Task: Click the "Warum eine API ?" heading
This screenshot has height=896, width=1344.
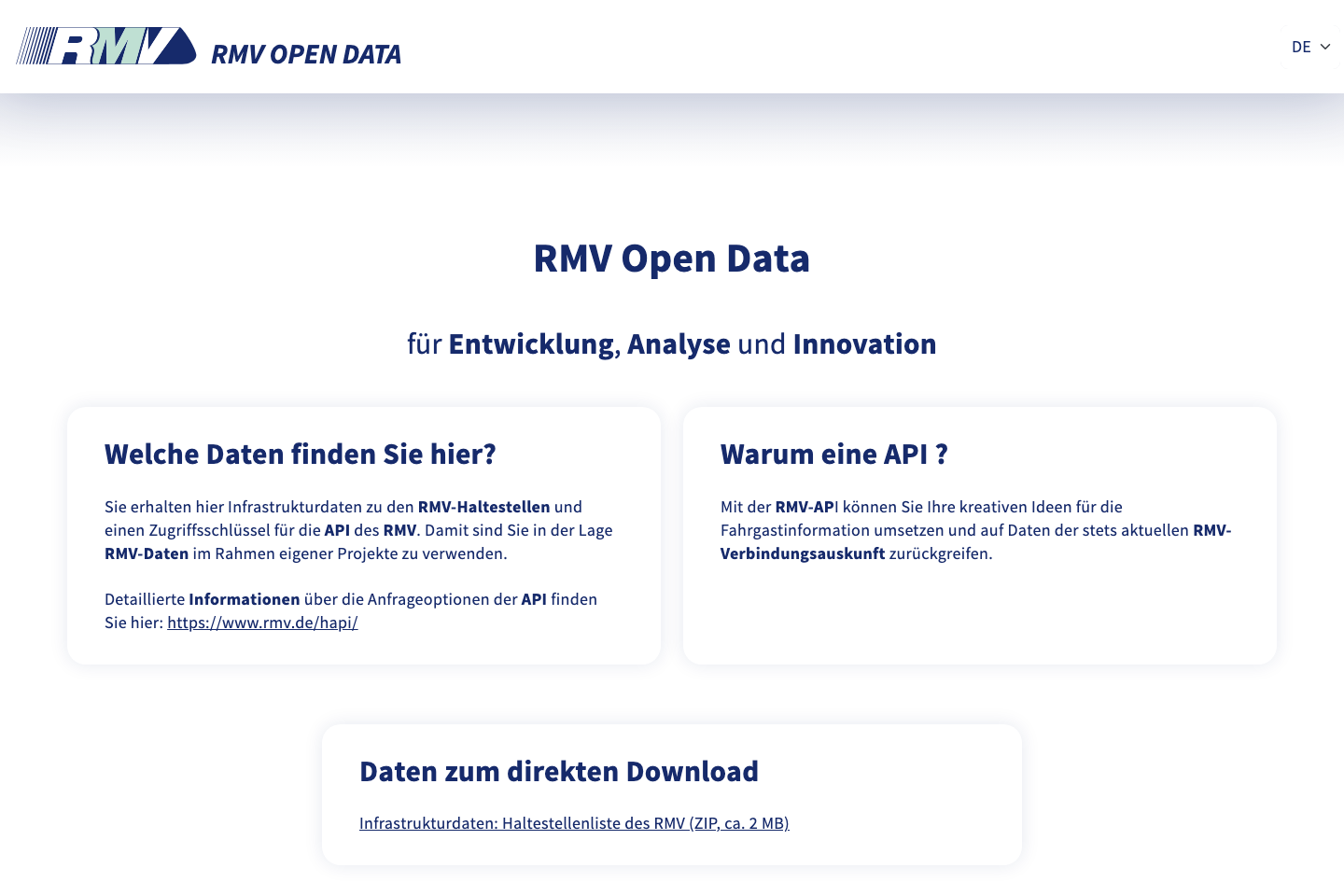Action: point(833,455)
